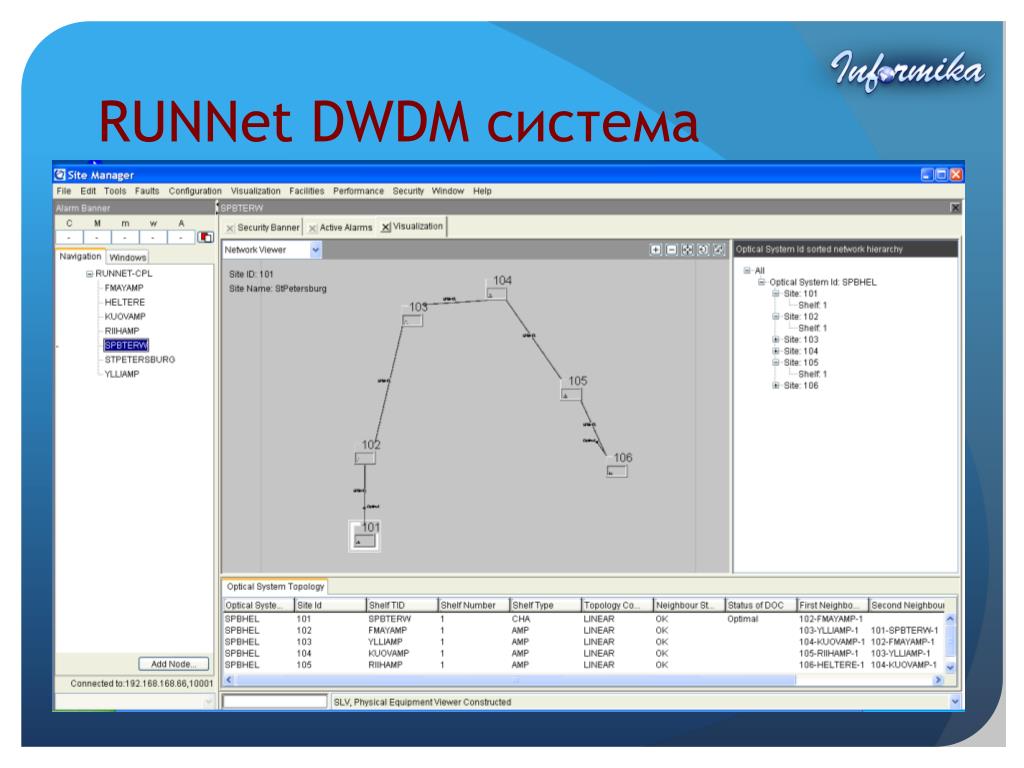Open the Security menu
The height and width of the screenshot is (768, 1024).
(408, 191)
